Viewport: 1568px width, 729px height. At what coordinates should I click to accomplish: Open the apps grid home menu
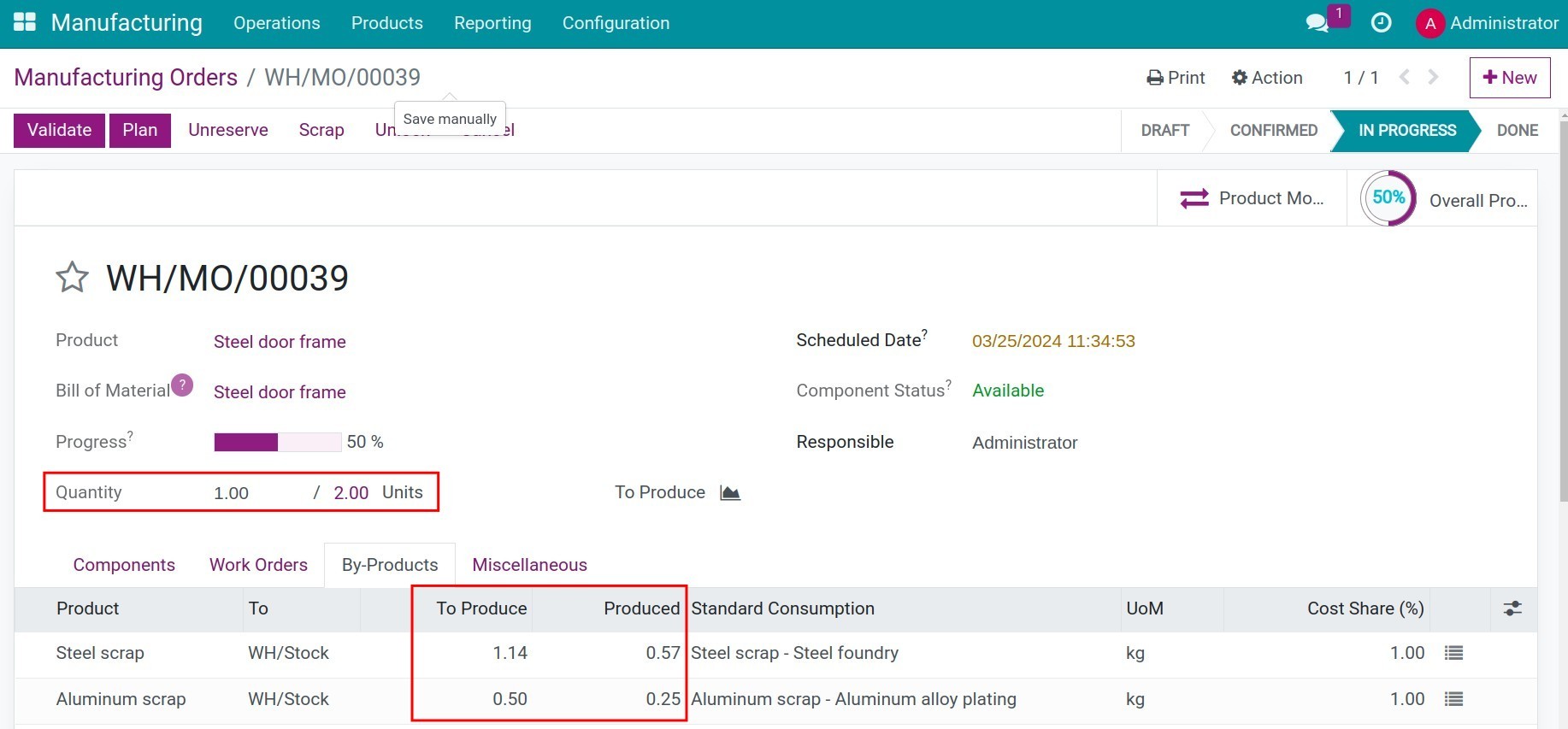tap(25, 23)
